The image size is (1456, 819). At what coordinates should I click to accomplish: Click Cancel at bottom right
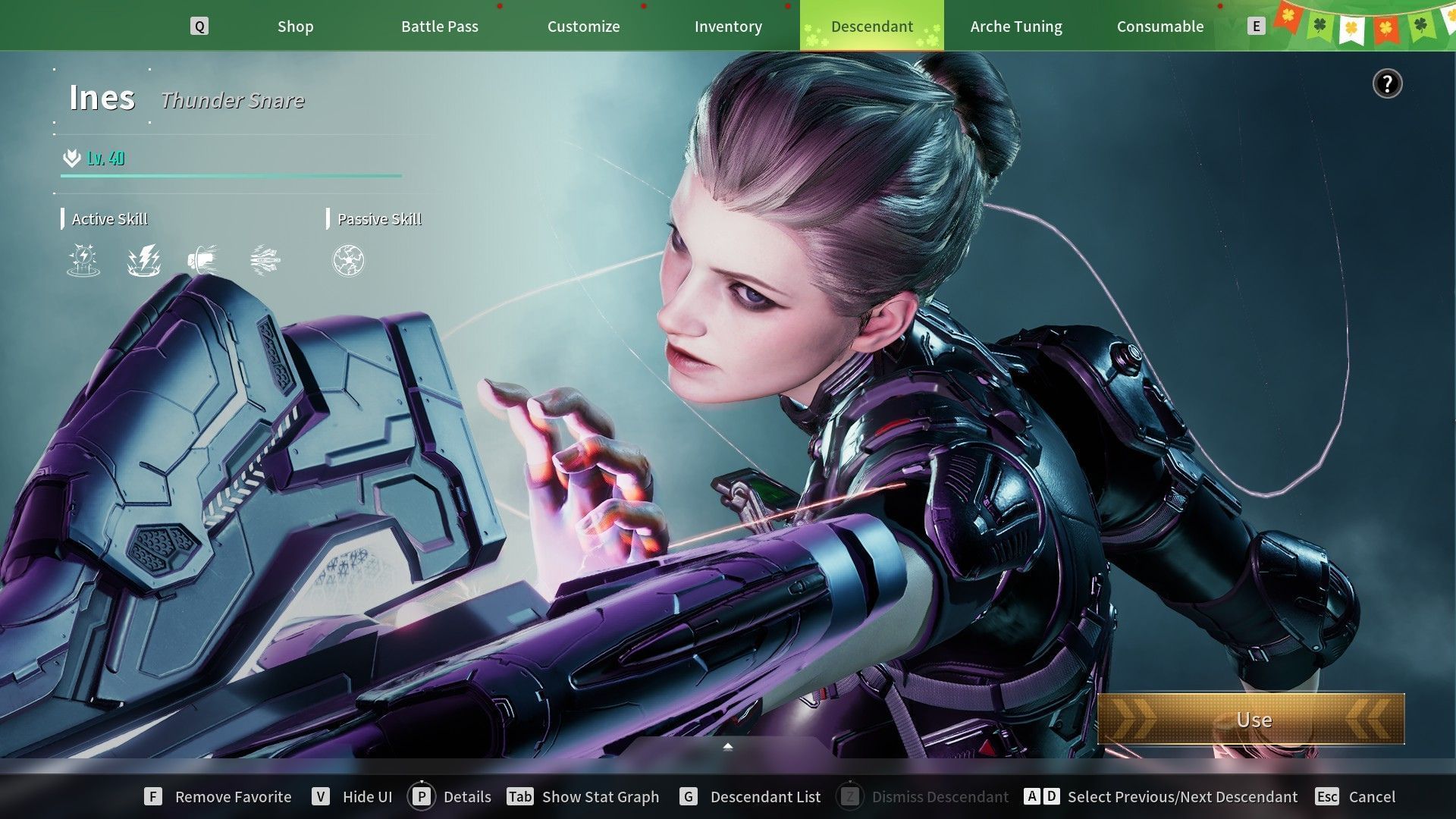pyautogui.click(x=1356, y=797)
